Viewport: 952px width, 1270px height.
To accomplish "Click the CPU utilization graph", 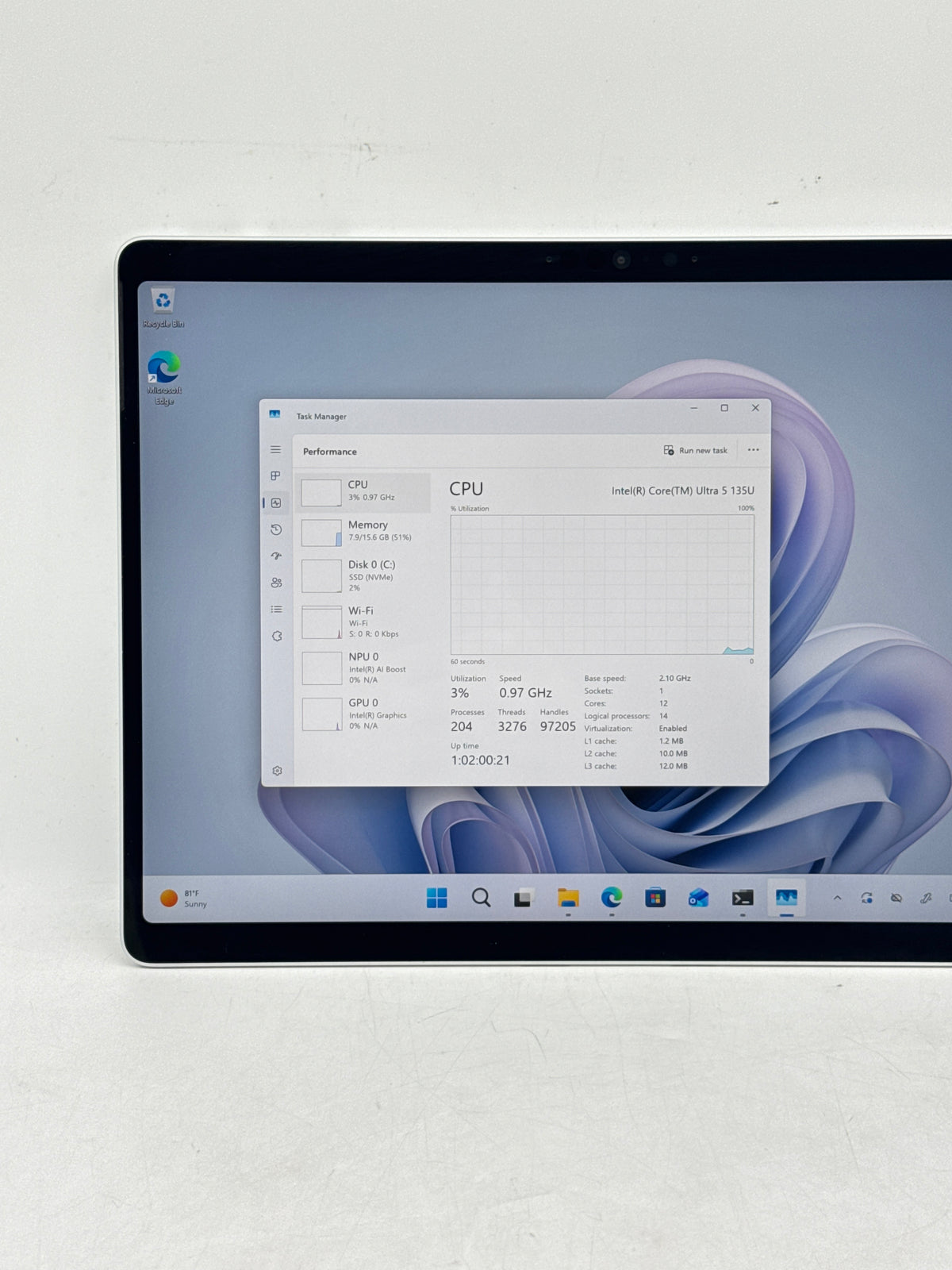I will [602, 585].
